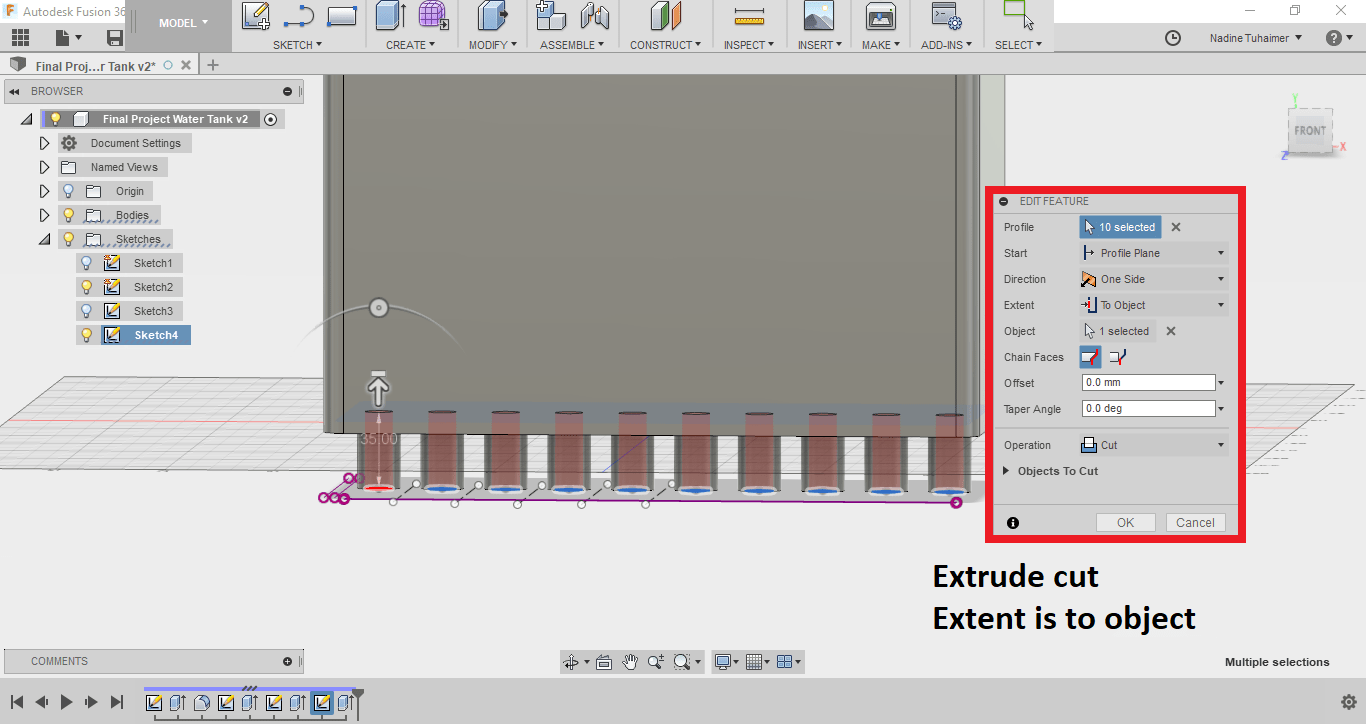Click Cancel in Edit Feature dialog
This screenshot has height=724, width=1366.
pos(1195,523)
